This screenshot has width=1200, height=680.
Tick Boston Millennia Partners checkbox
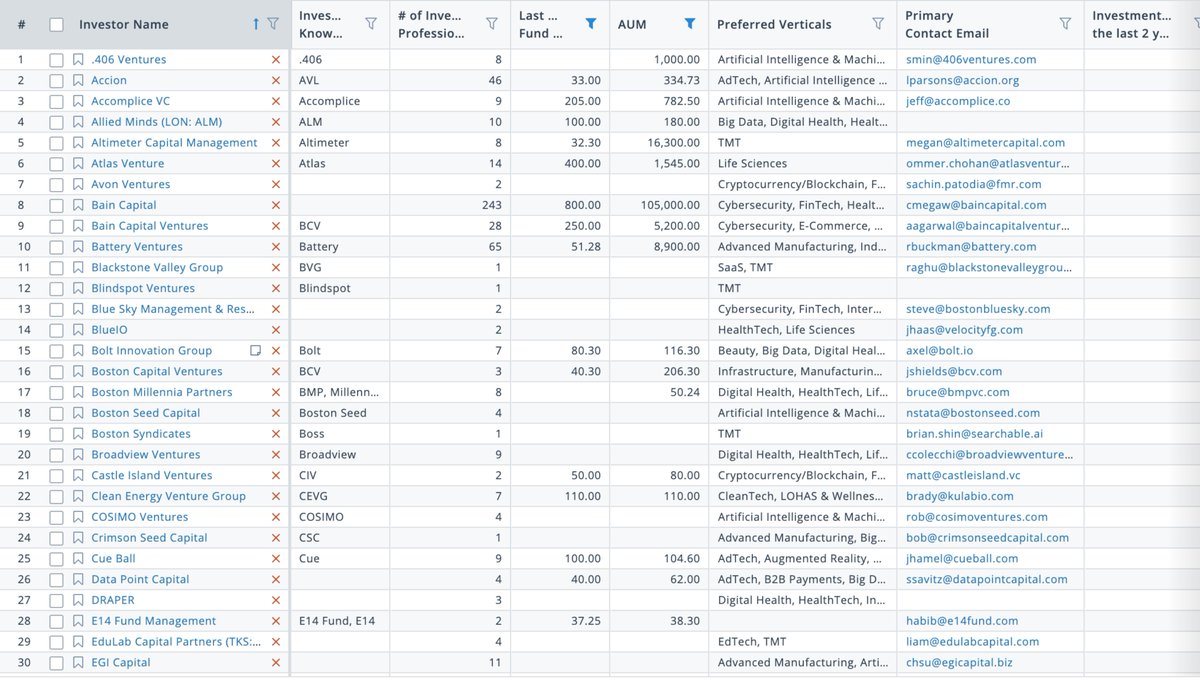point(57,392)
